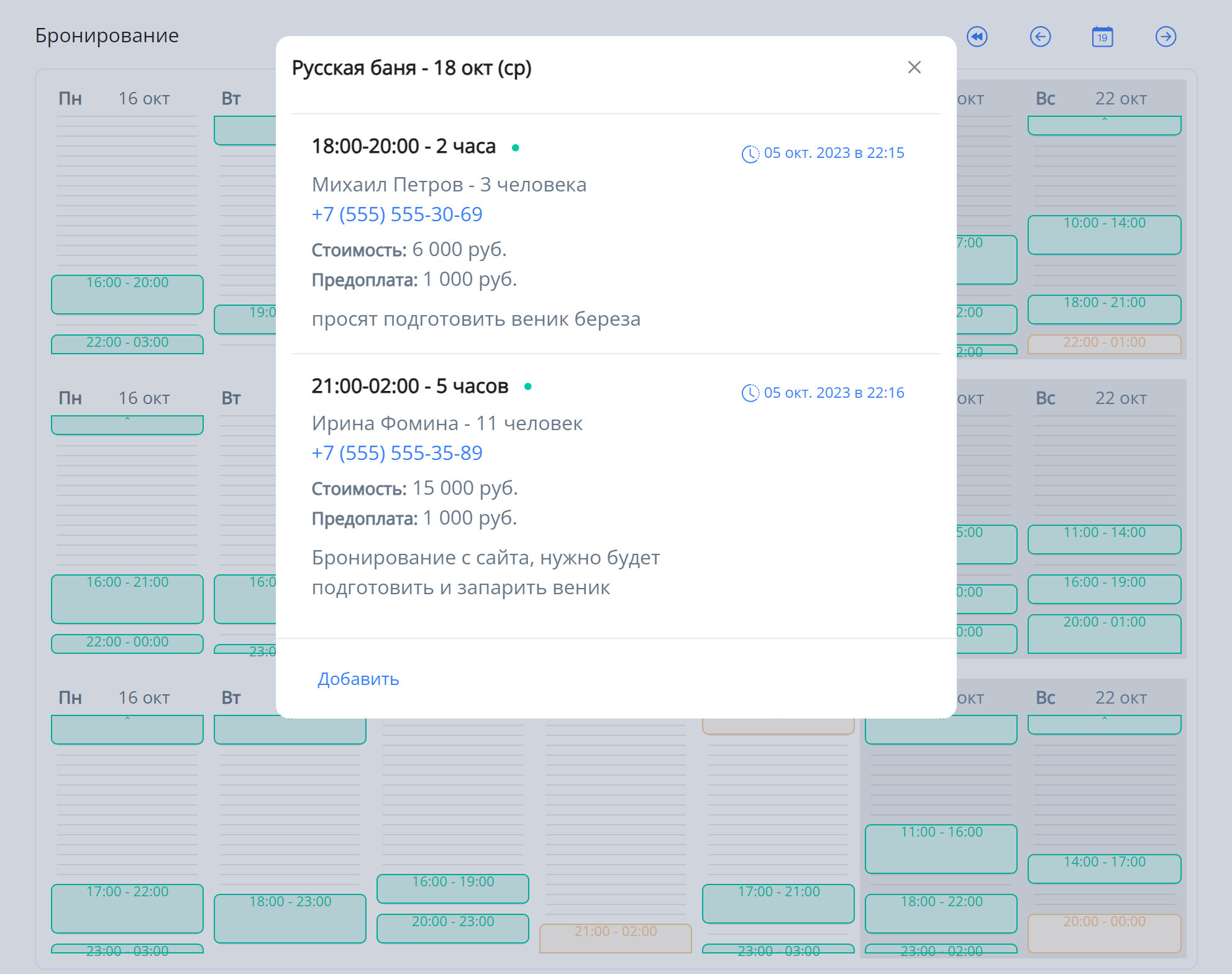Click the client name Михаил Петров - 3 человека
Screen dimensions: 1232x974
[449, 185]
